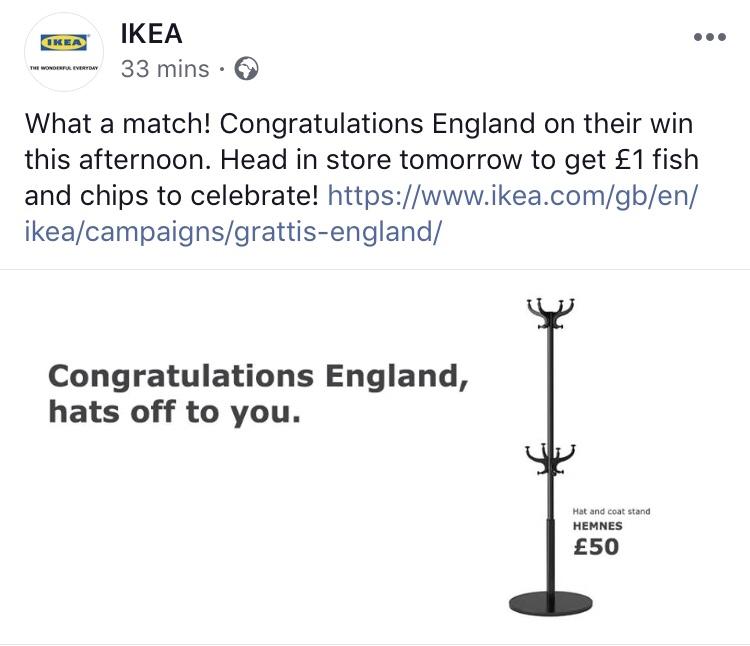750x646 pixels.
Task: Open the hat and coat stand image
Action: tap(550, 457)
